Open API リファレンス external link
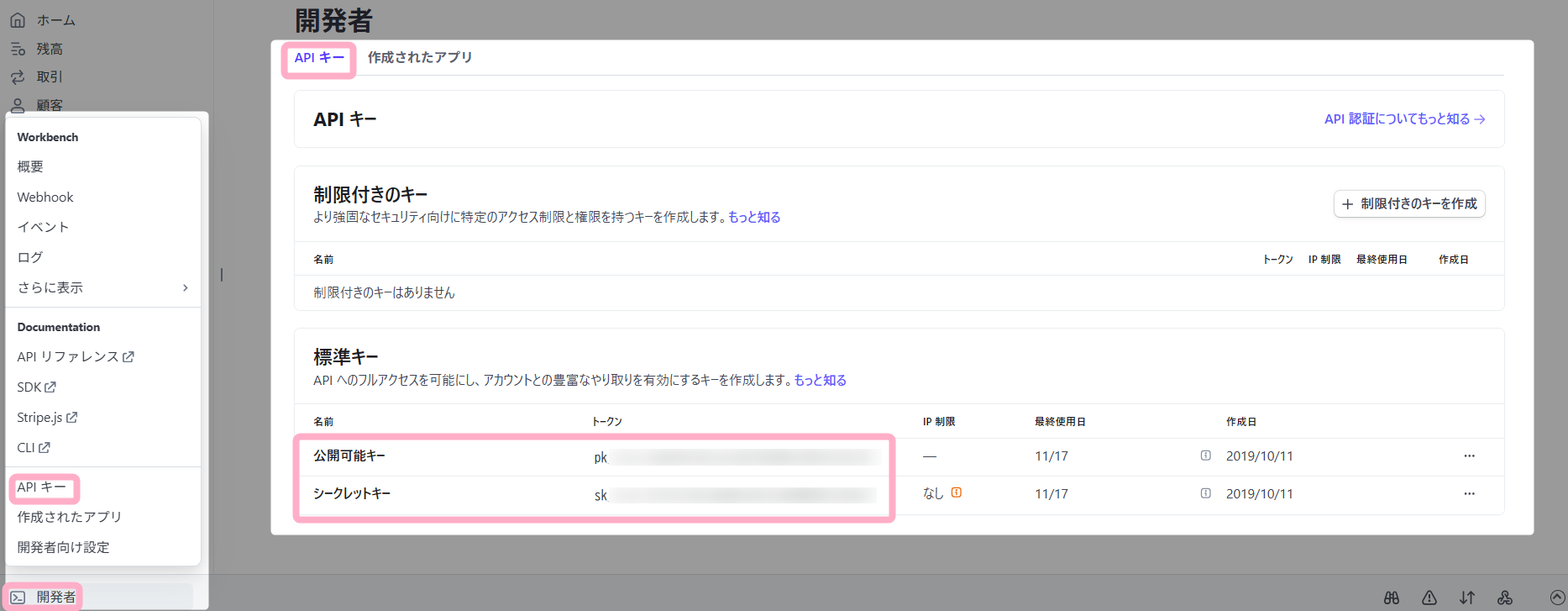The width and height of the screenshot is (1568, 611). click(75, 356)
